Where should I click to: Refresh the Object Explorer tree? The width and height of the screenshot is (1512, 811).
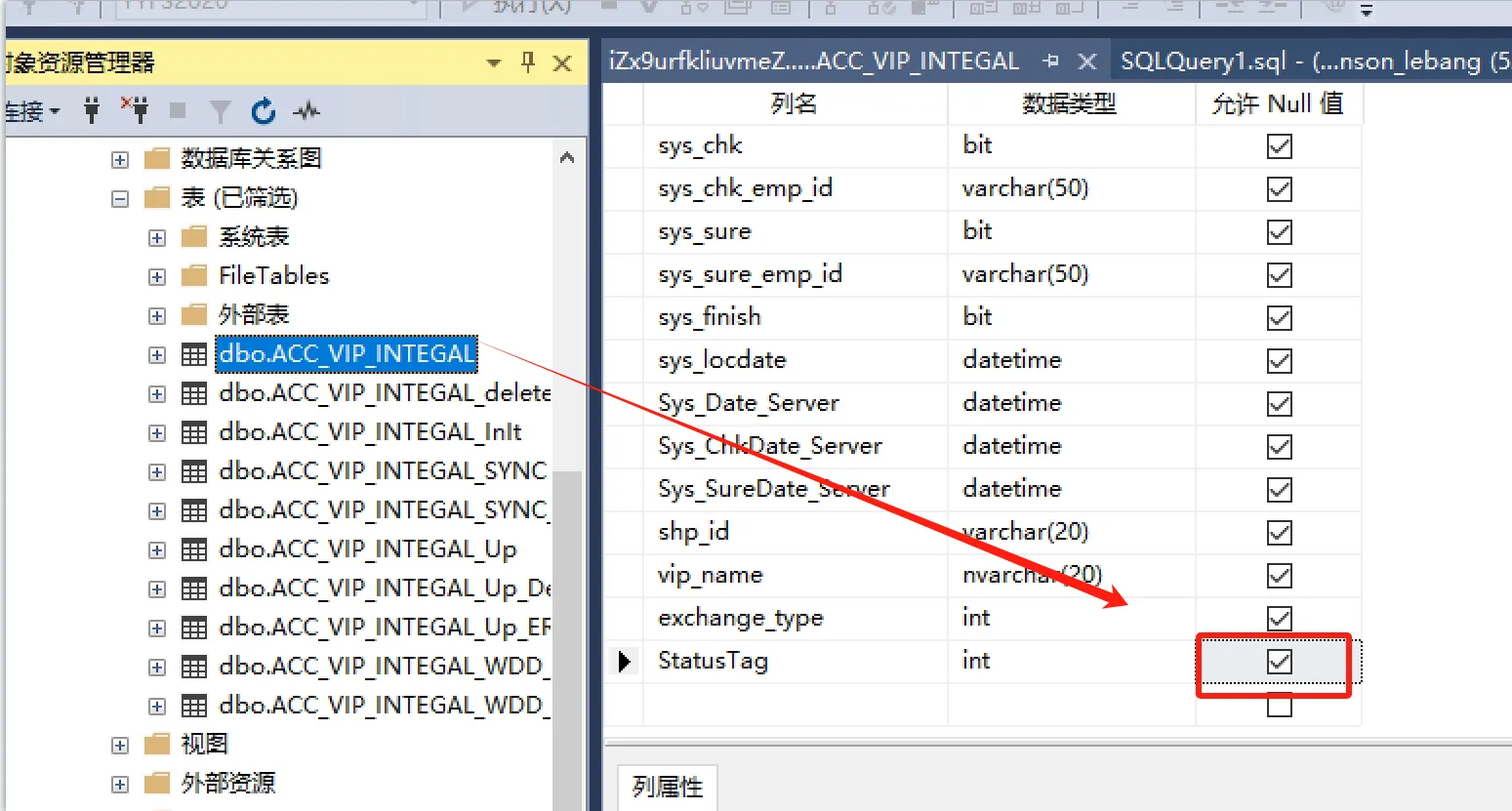[264, 111]
